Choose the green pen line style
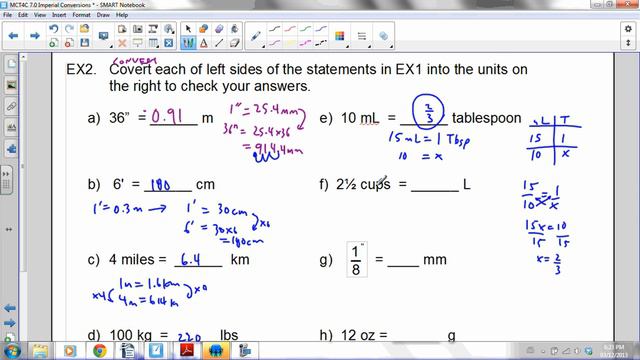The image size is (640, 360). (x=305, y=29)
